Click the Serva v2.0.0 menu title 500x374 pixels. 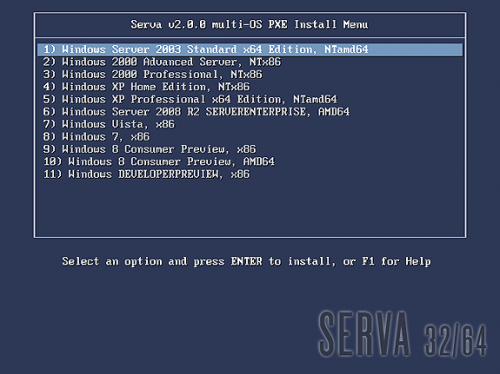pos(249,25)
